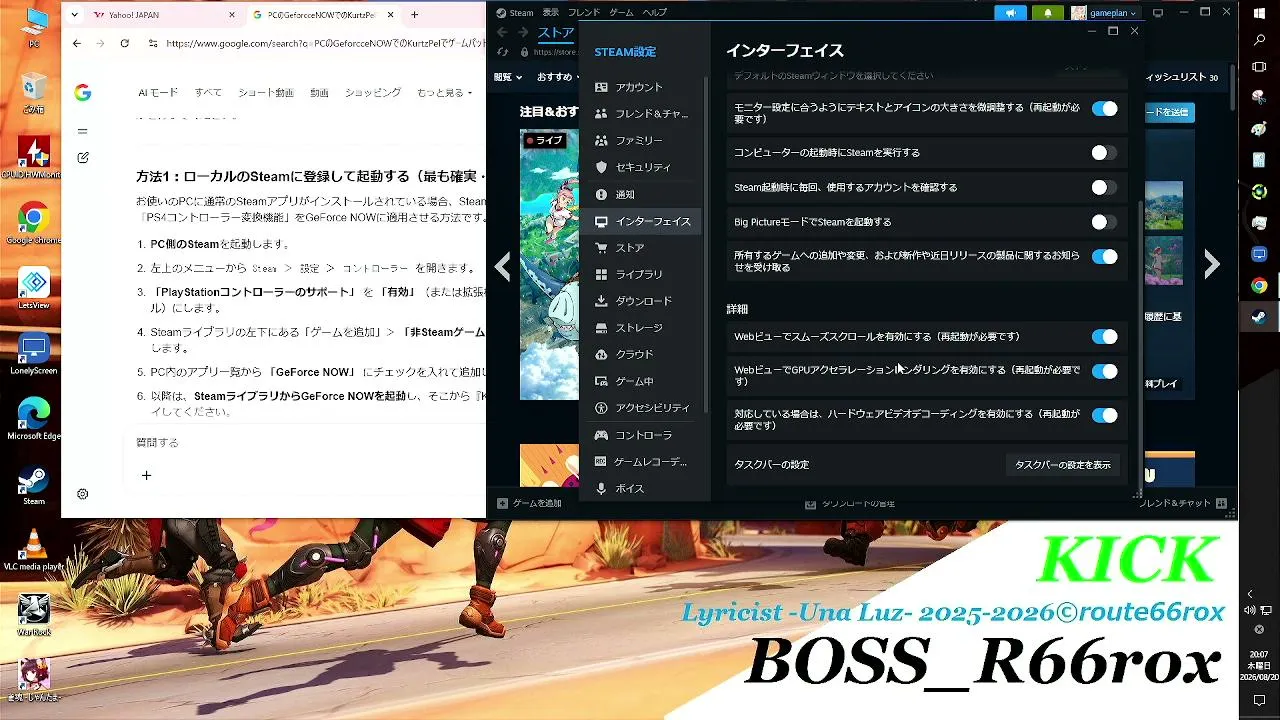Click the Steam announcements megaphone button
1280x720 pixels.
tap(1010, 13)
